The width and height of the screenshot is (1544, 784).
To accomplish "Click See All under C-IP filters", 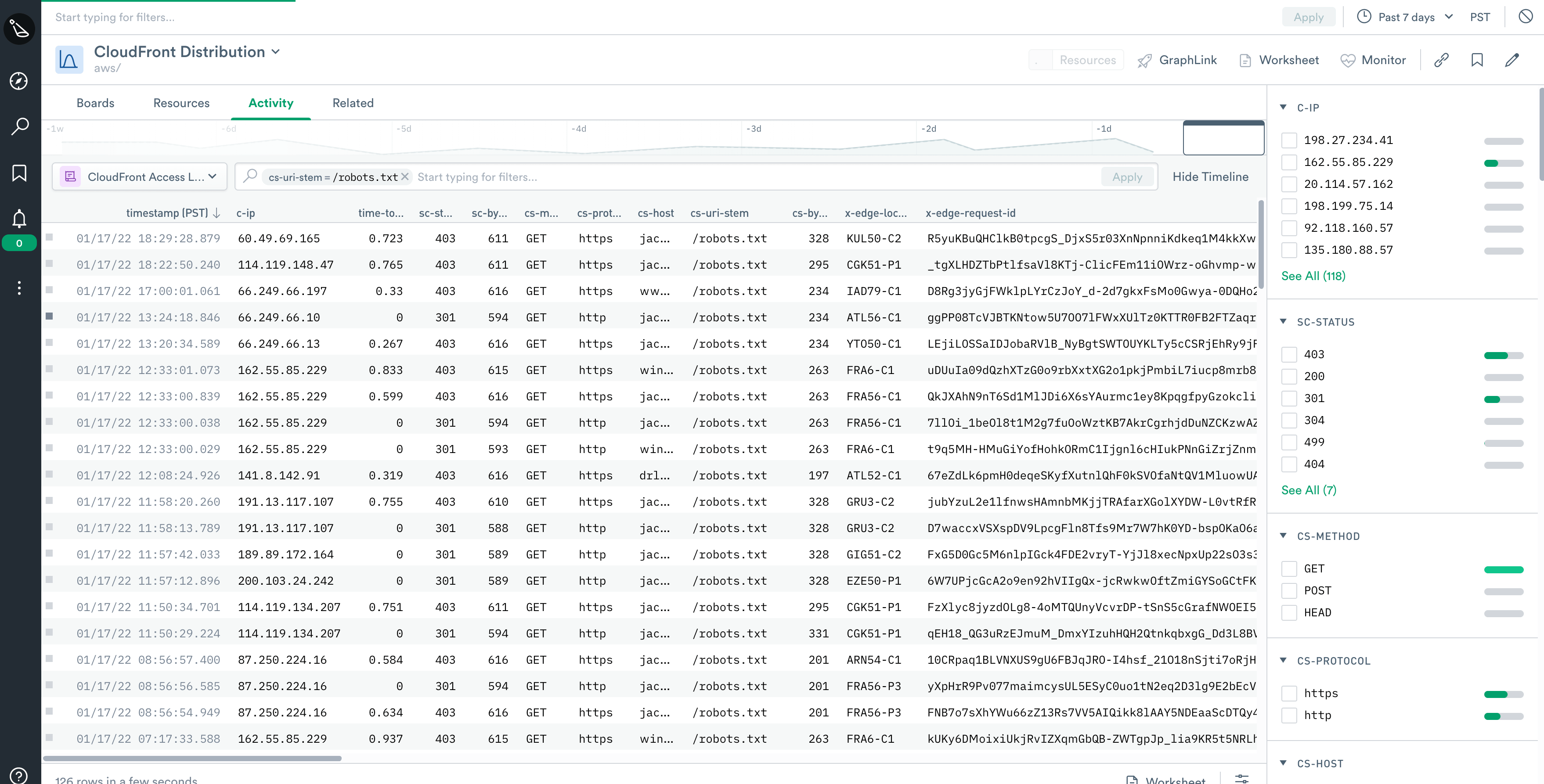I will click(x=1313, y=276).
